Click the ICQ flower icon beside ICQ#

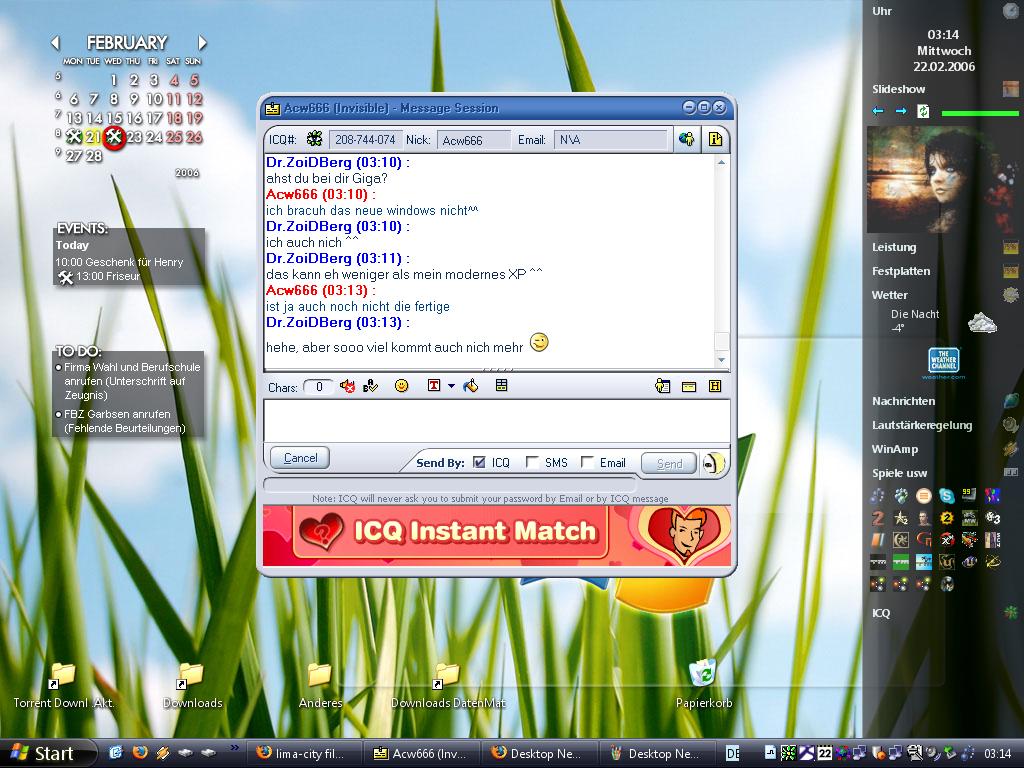coord(314,139)
